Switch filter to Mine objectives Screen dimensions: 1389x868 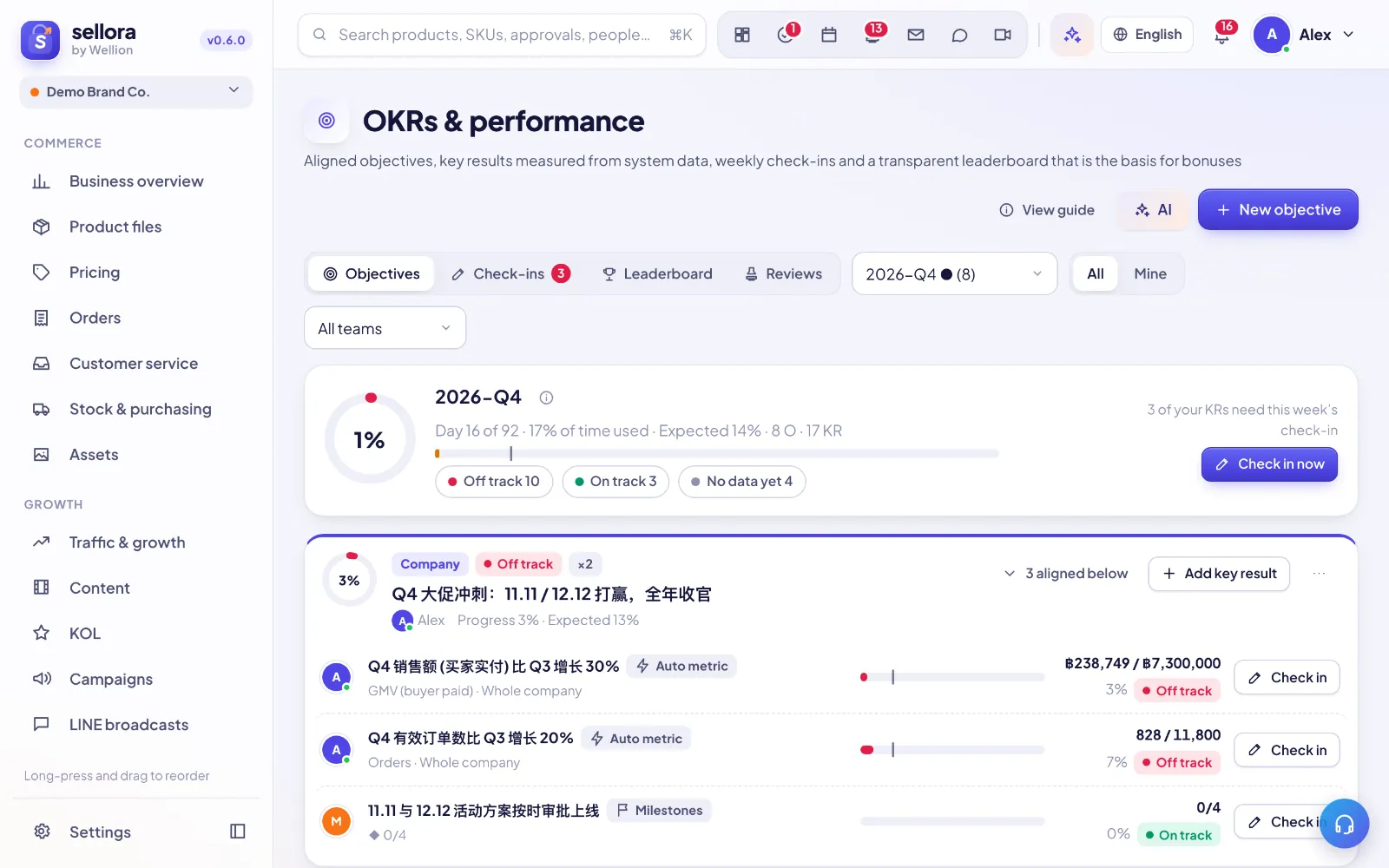pyautogui.click(x=1150, y=274)
